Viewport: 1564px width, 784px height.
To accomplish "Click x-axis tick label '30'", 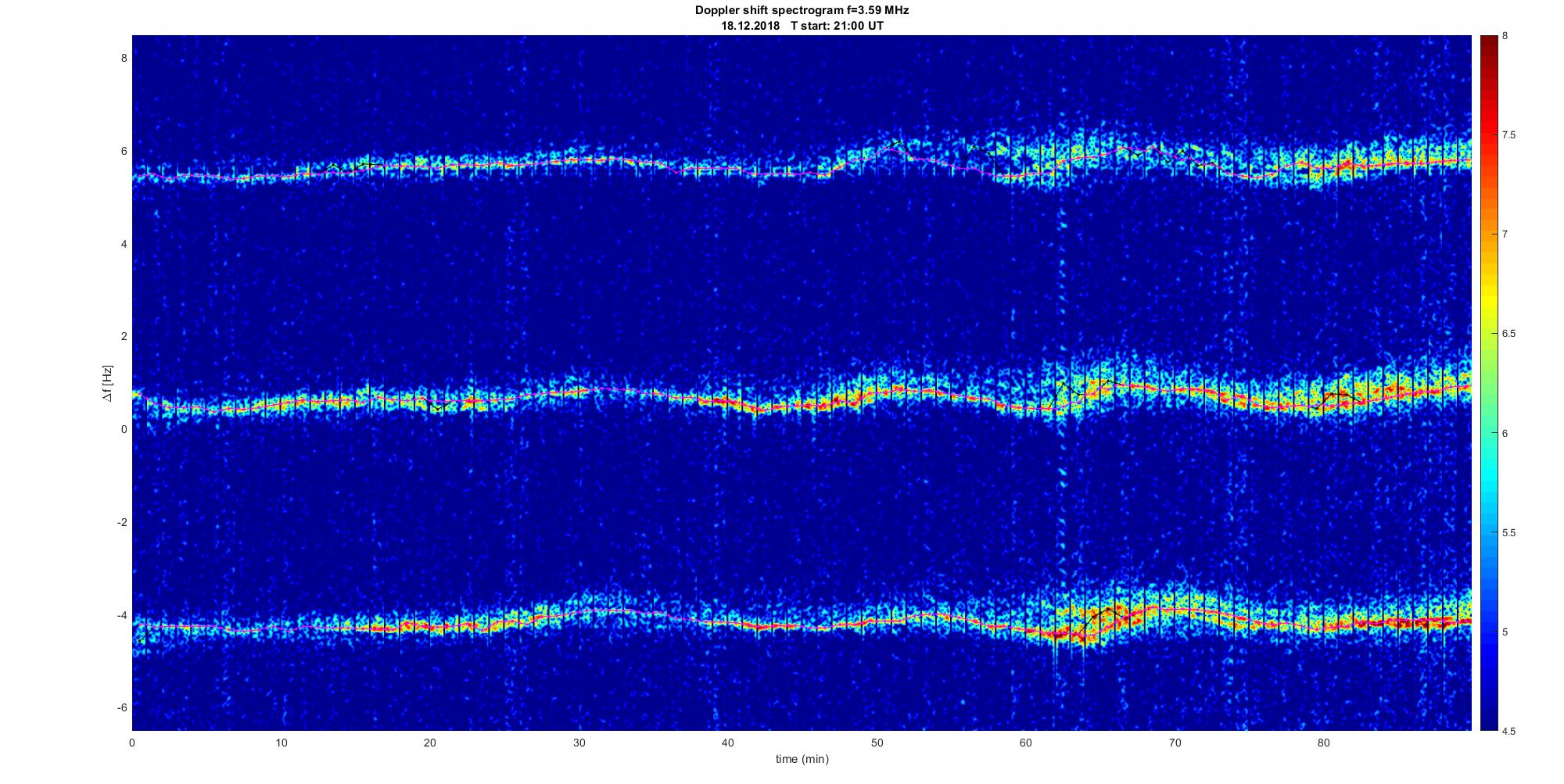I will click(x=579, y=743).
